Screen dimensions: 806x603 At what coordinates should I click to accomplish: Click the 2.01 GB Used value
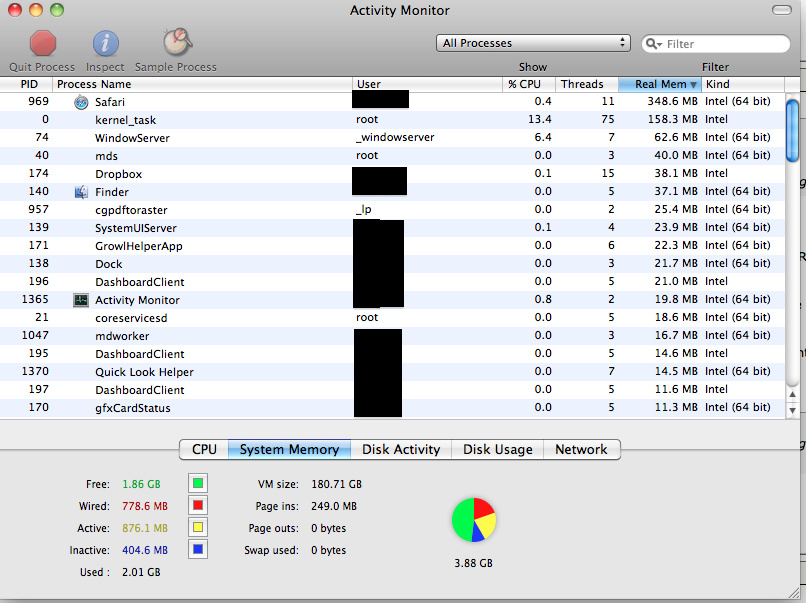(x=141, y=572)
